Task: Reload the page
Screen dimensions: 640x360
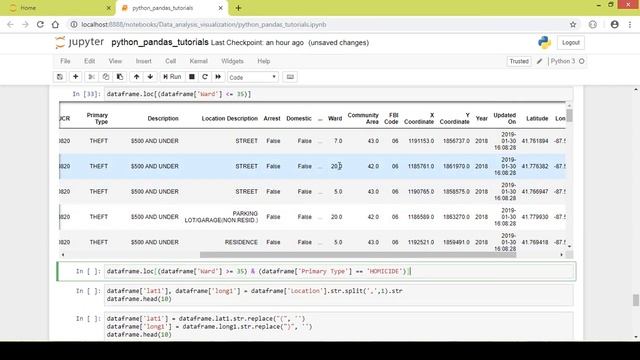Action: pyautogui.click(x=40, y=24)
